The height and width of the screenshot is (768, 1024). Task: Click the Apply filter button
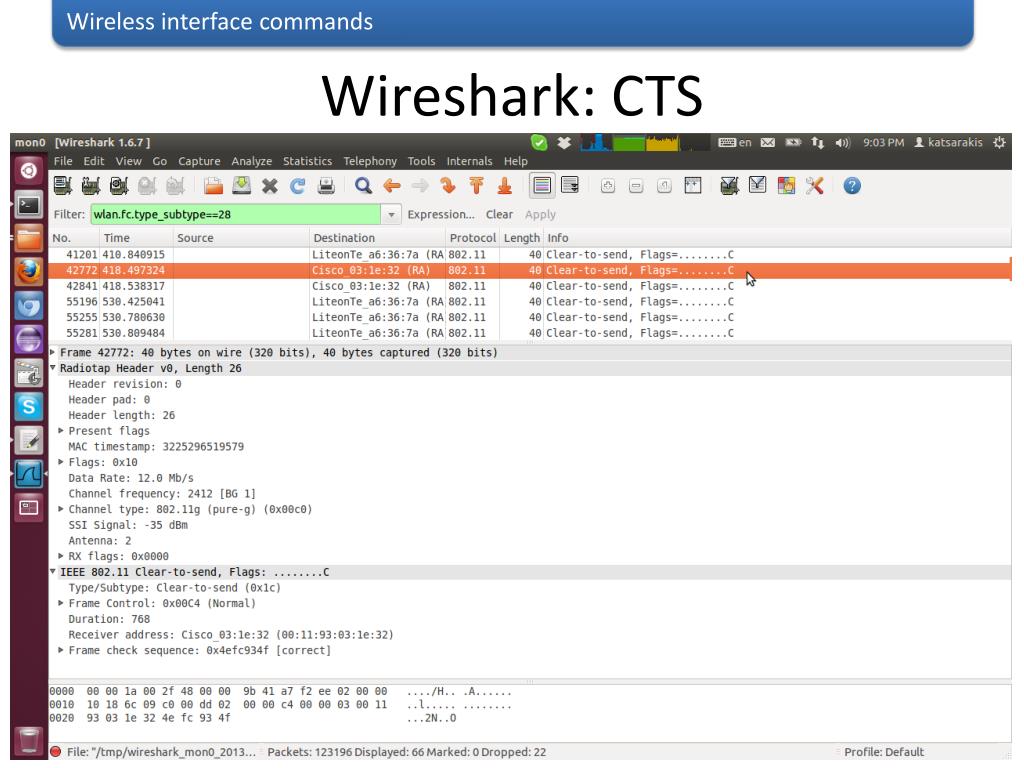point(540,214)
